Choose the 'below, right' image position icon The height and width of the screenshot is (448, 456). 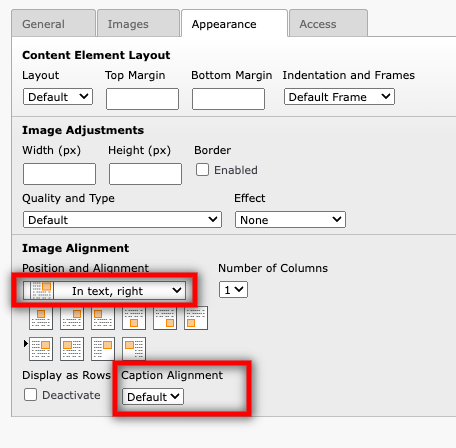click(165, 318)
